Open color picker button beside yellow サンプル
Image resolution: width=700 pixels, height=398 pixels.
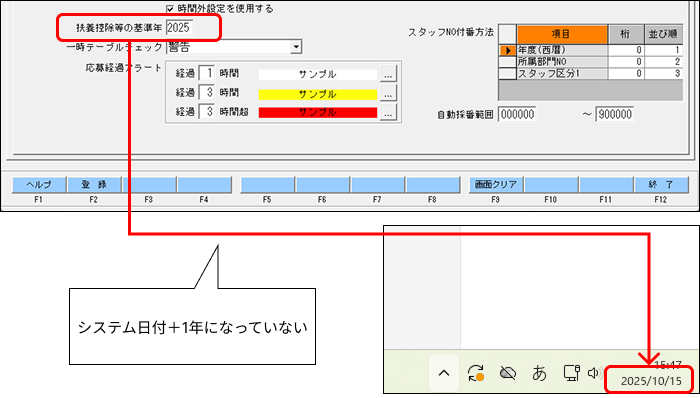(x=388, y=94)
